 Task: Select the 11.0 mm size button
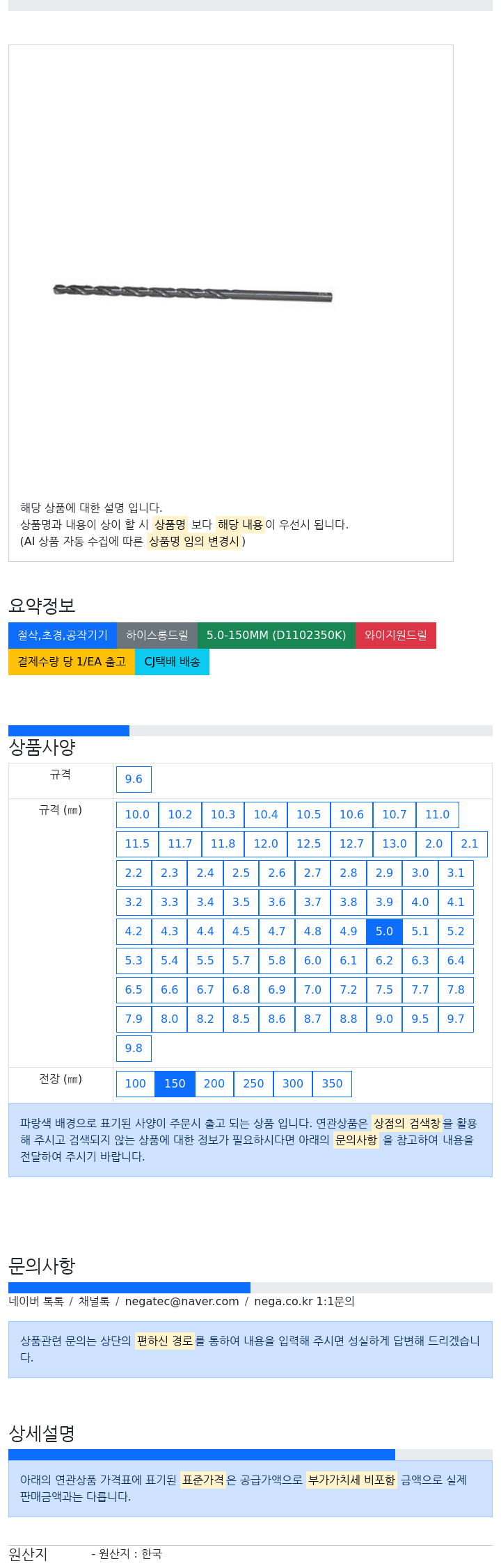point(438,815)
